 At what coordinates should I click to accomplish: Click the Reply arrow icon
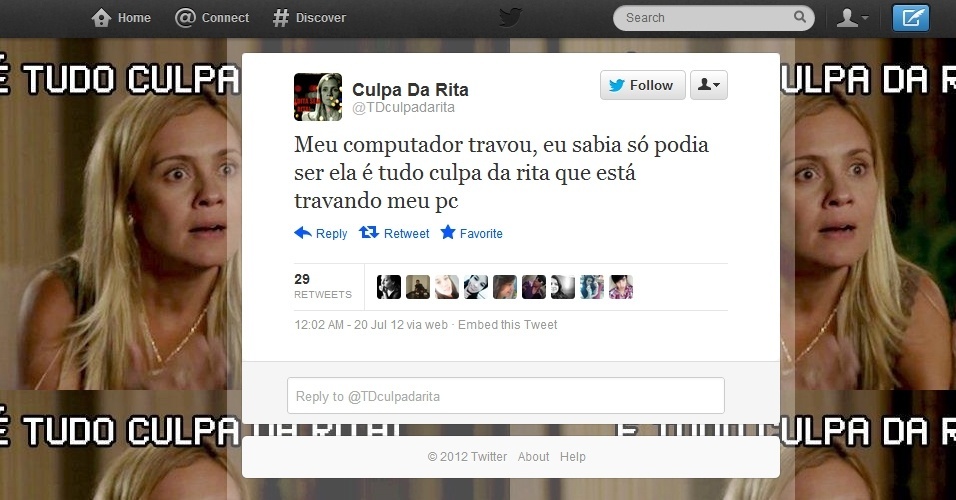303,233
